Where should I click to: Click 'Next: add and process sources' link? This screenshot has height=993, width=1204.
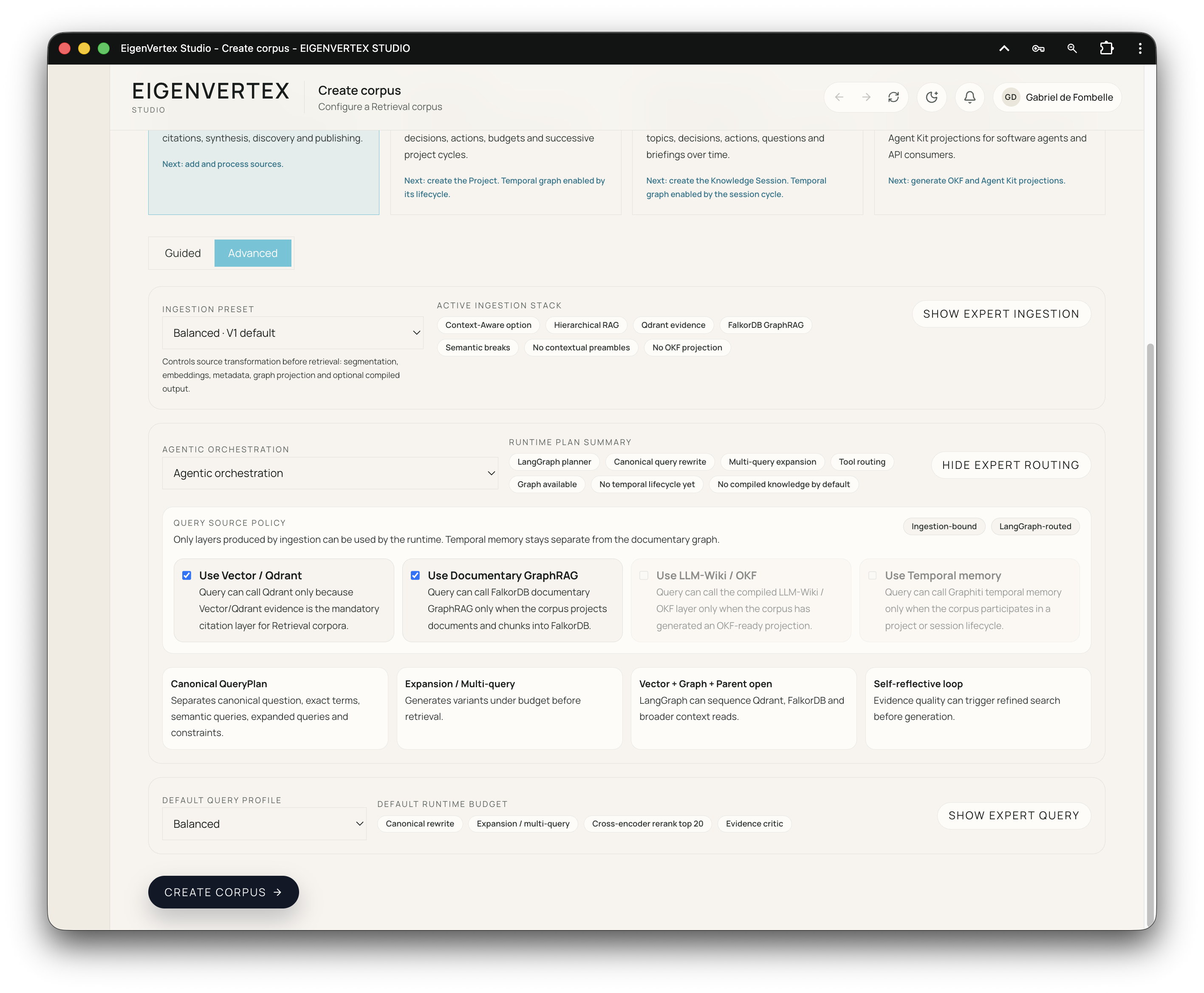(223, 164)
